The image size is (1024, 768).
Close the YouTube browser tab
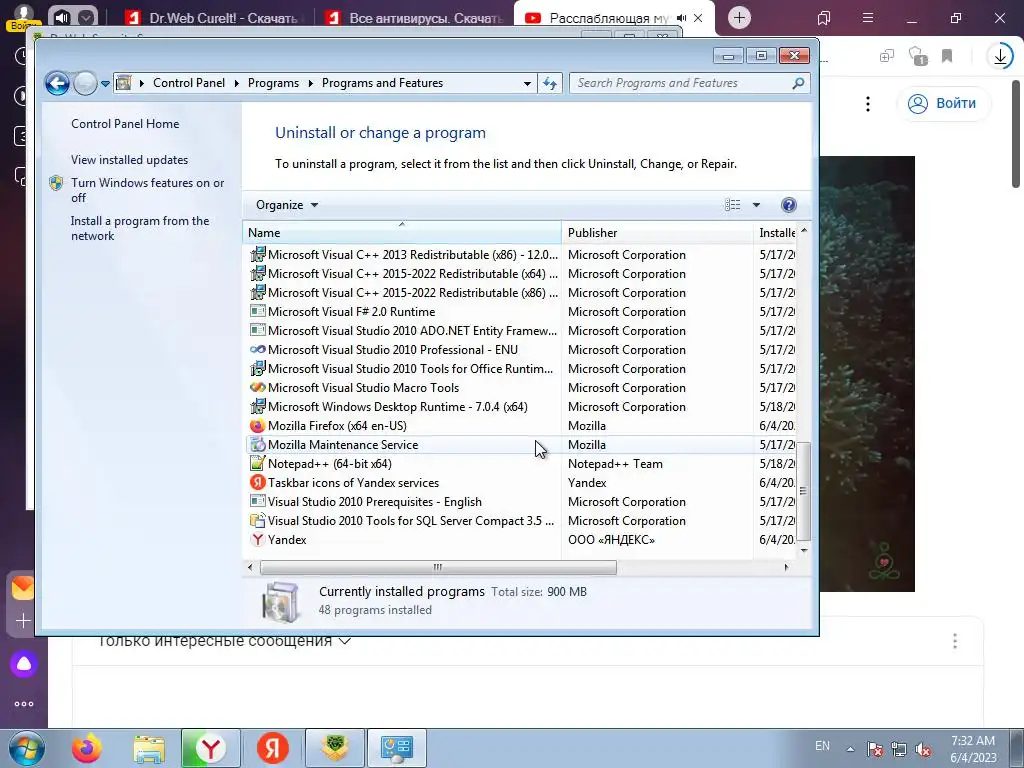[x=698, y=18]
